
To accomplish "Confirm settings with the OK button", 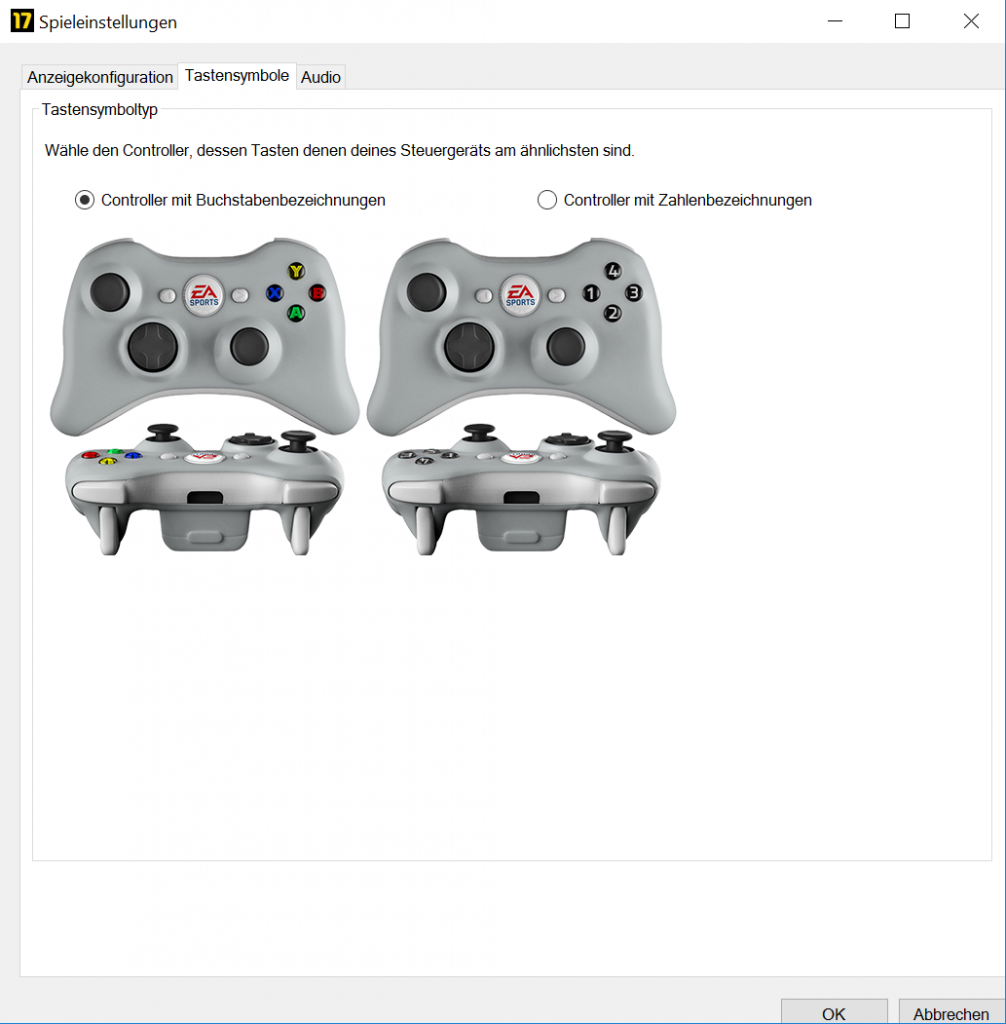I will click(834, 1013).
